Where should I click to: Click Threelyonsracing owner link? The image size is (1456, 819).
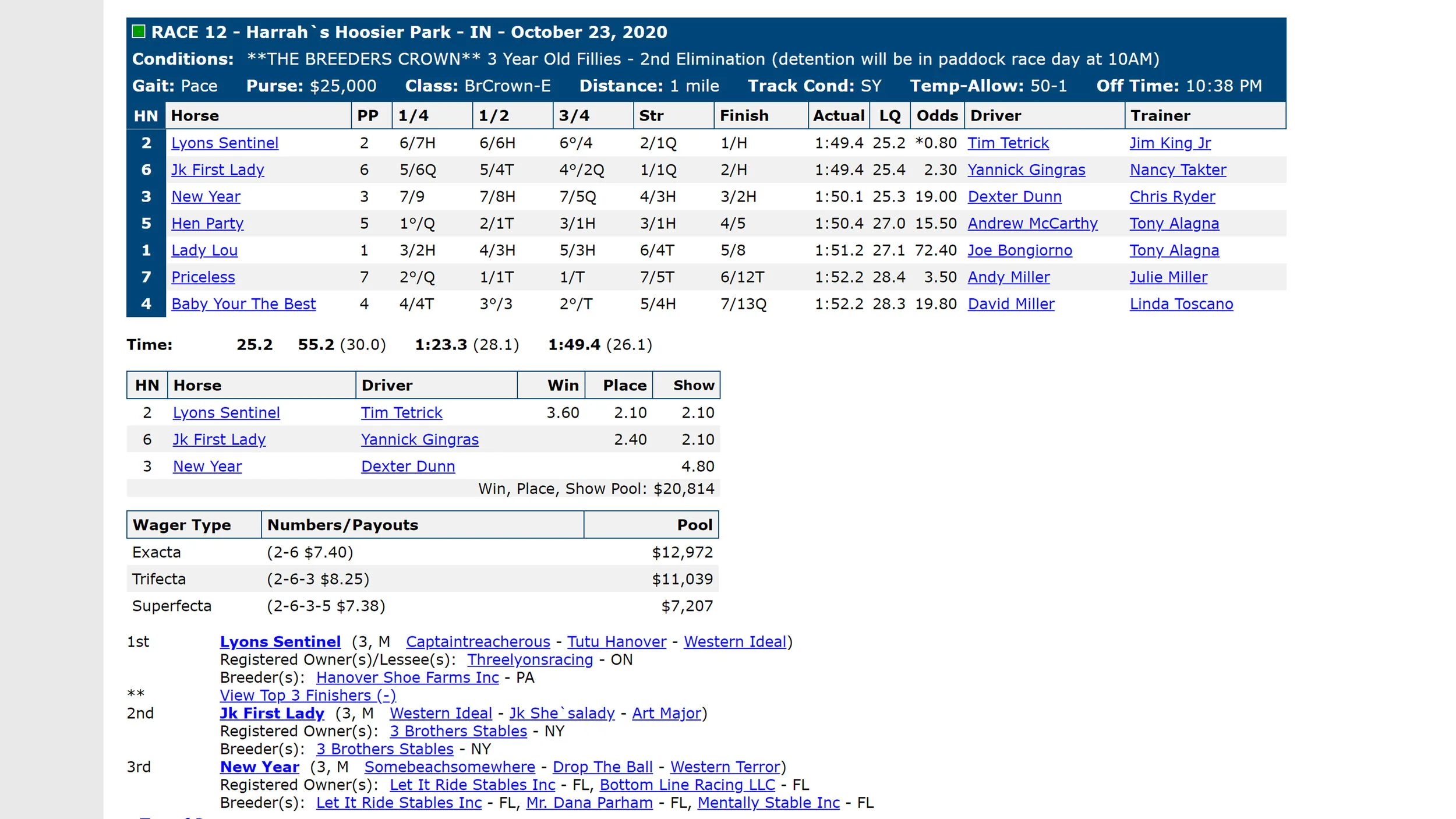[x=529, y=659]
